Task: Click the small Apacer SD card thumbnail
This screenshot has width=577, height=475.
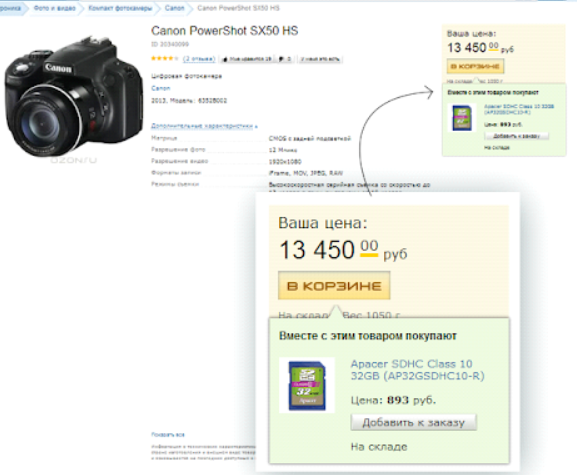Action: click(462, 118)
